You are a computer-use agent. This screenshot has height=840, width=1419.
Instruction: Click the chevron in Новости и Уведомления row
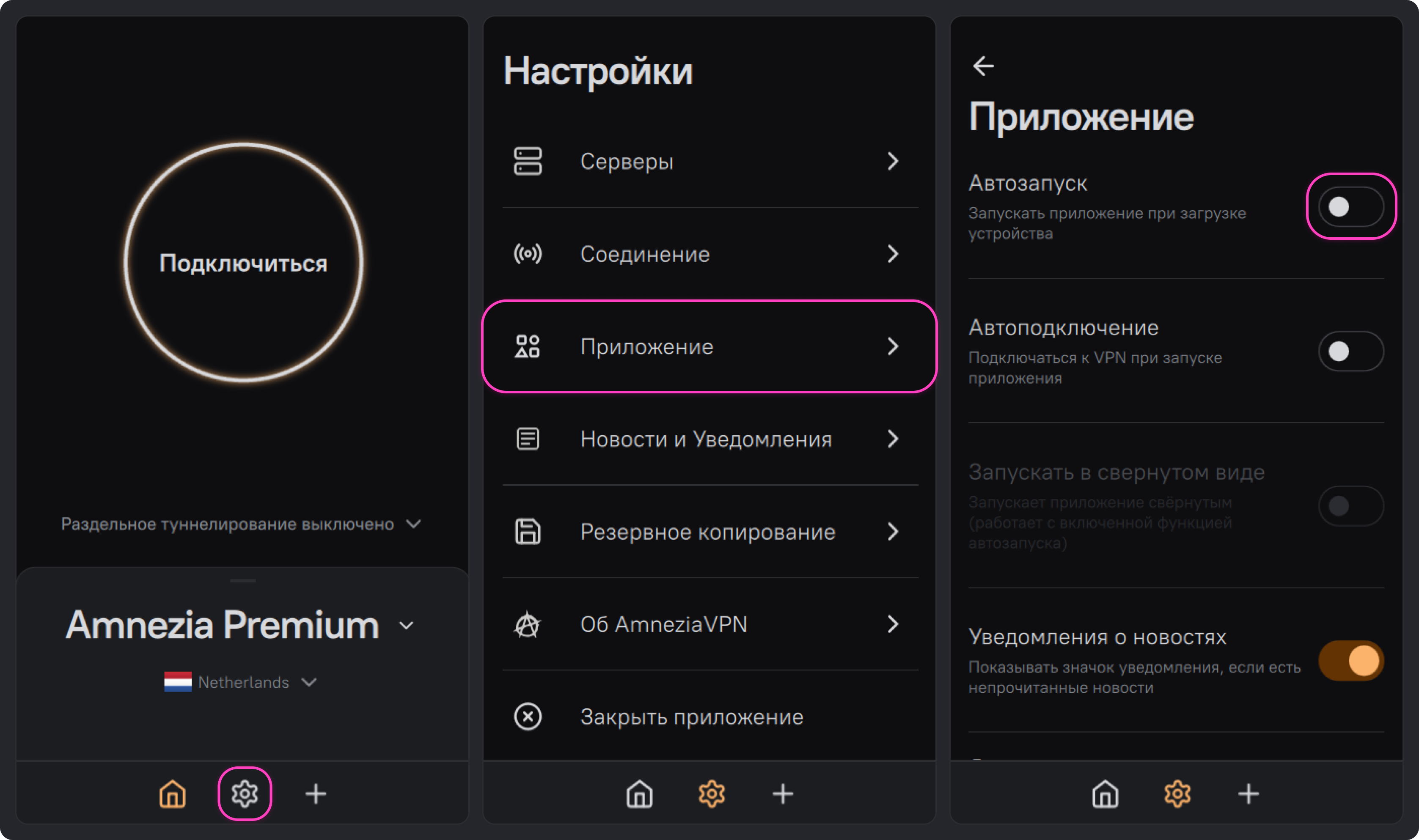(893, 439)
